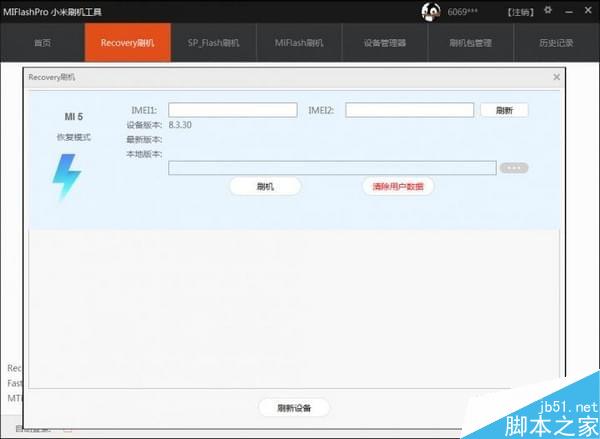Click the 注销 logout link
The height and width of the screenshot is (439, 600).
coord(520,12)
